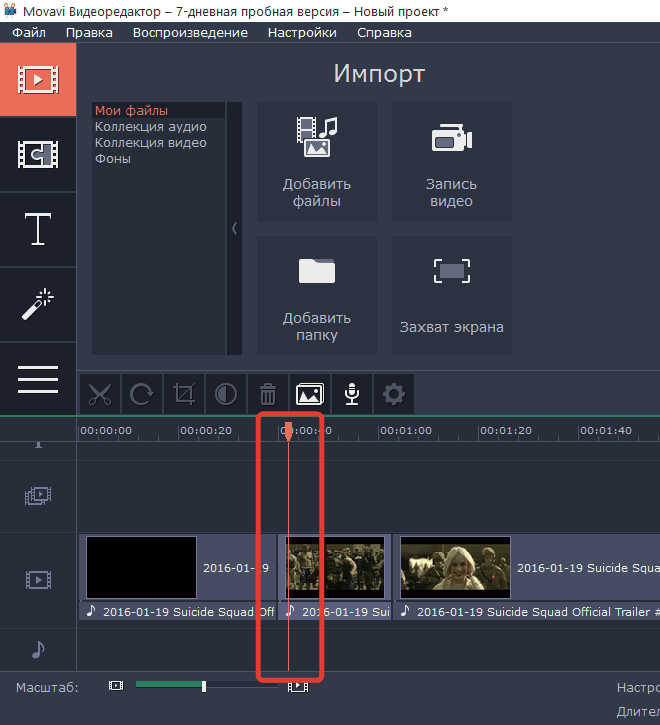
Task: Select the Harley Quinn video clip
Action: point(527,568)
